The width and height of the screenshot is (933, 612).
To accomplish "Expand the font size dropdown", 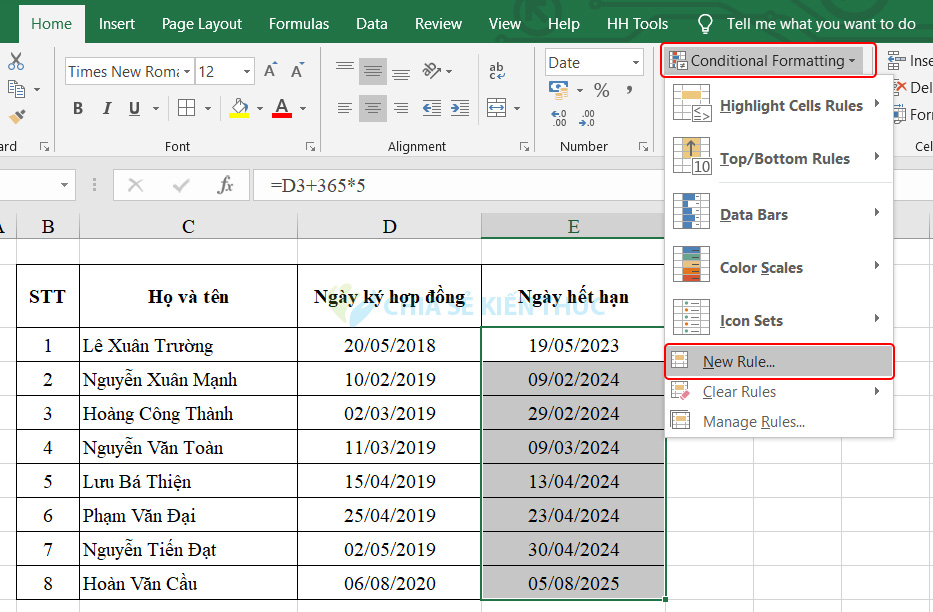I will 247,71.
